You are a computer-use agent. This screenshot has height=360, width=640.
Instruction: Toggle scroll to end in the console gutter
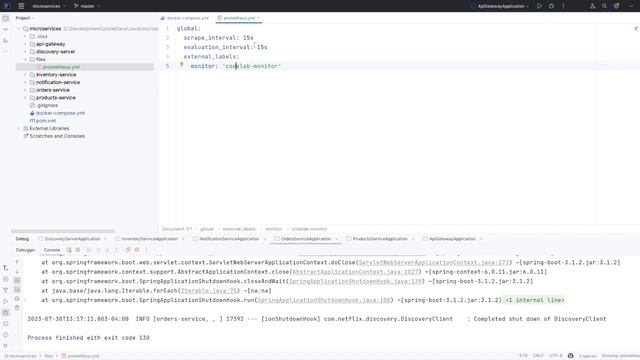click(17, 289)
